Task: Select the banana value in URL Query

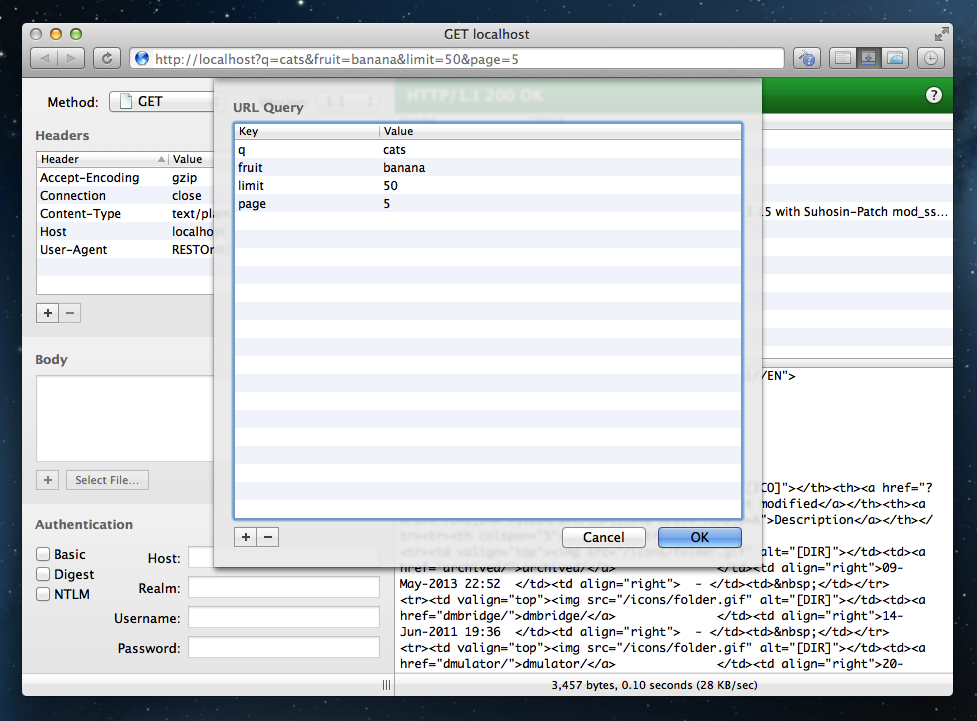Action: click(404, 168)
